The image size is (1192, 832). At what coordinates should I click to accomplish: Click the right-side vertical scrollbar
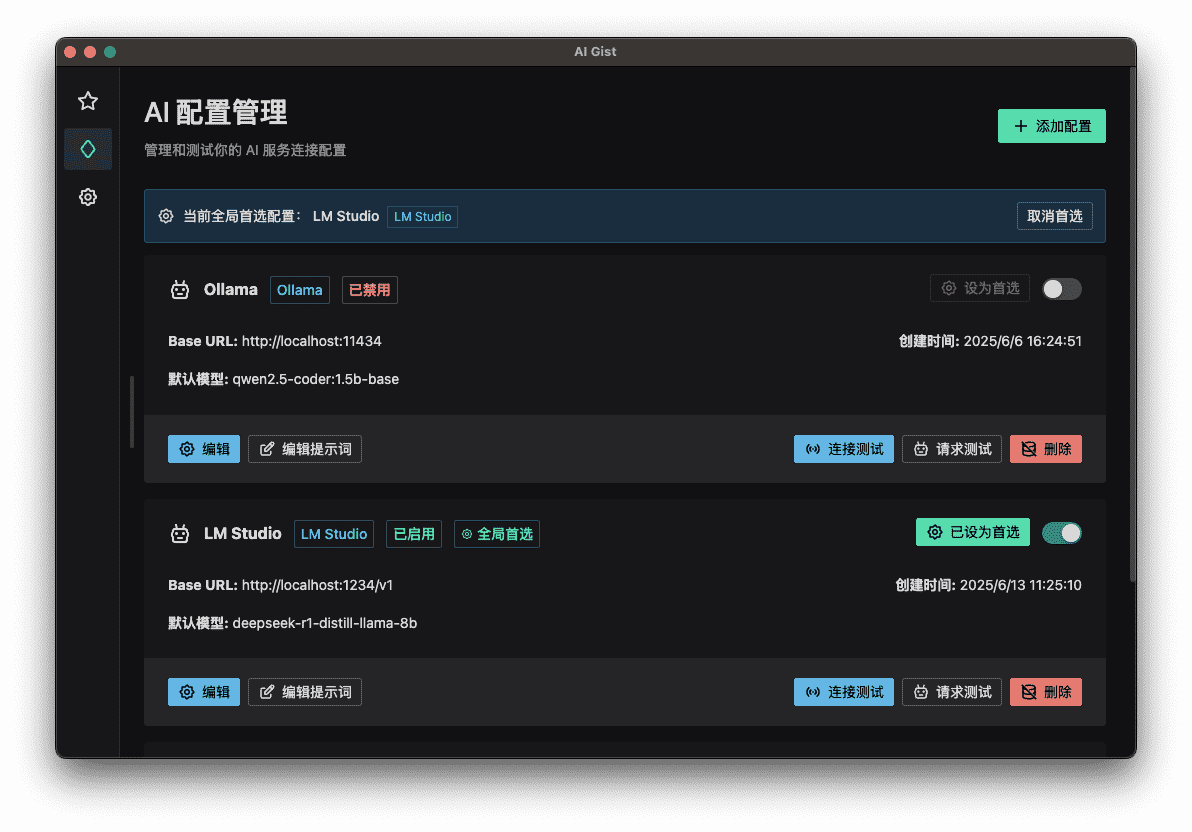coord(1133,327)
